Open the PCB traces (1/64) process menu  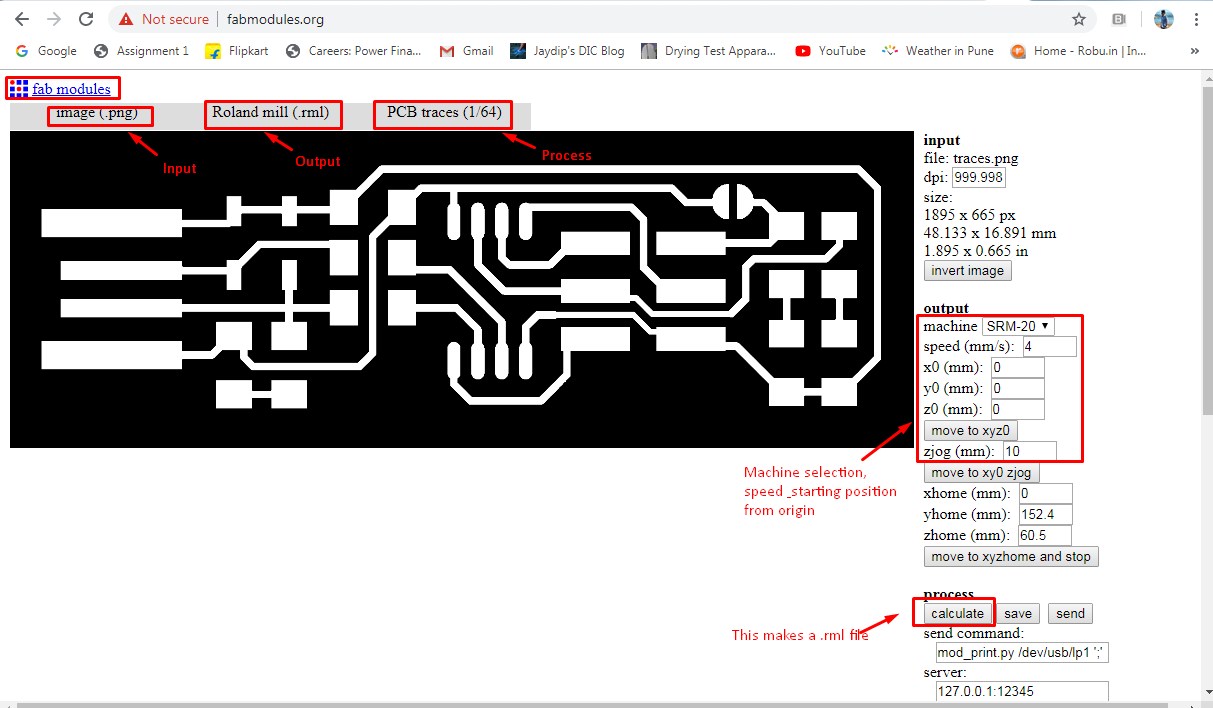coord(444,113)
